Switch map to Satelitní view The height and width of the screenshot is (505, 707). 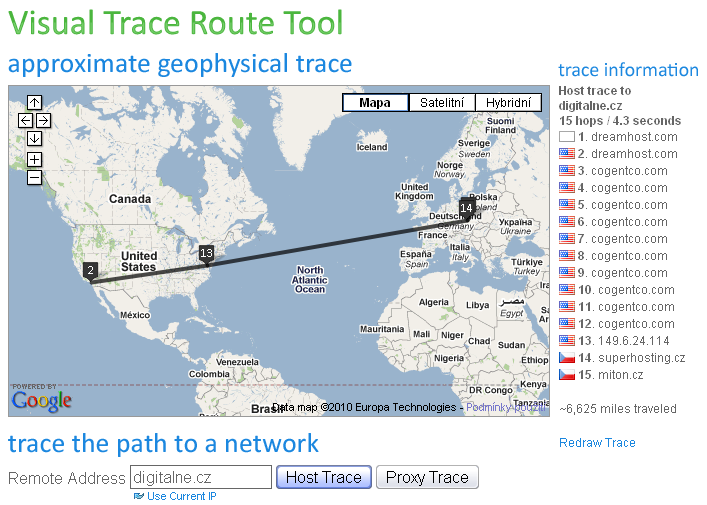click(x=442, y=103)
